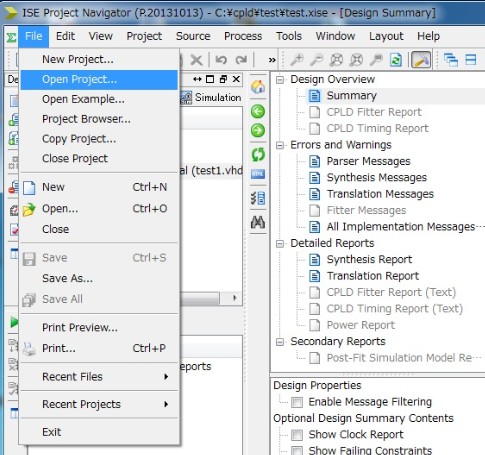Viewport: 485px width, 455px height.
Task: Open Parser Messages item
Action: 368,161
